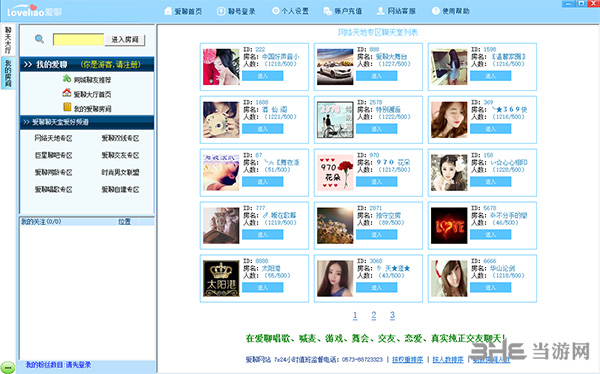Select the 爱聊交友专区 channel
Screen dimensions: 600x374
click(x=120, y=155)
